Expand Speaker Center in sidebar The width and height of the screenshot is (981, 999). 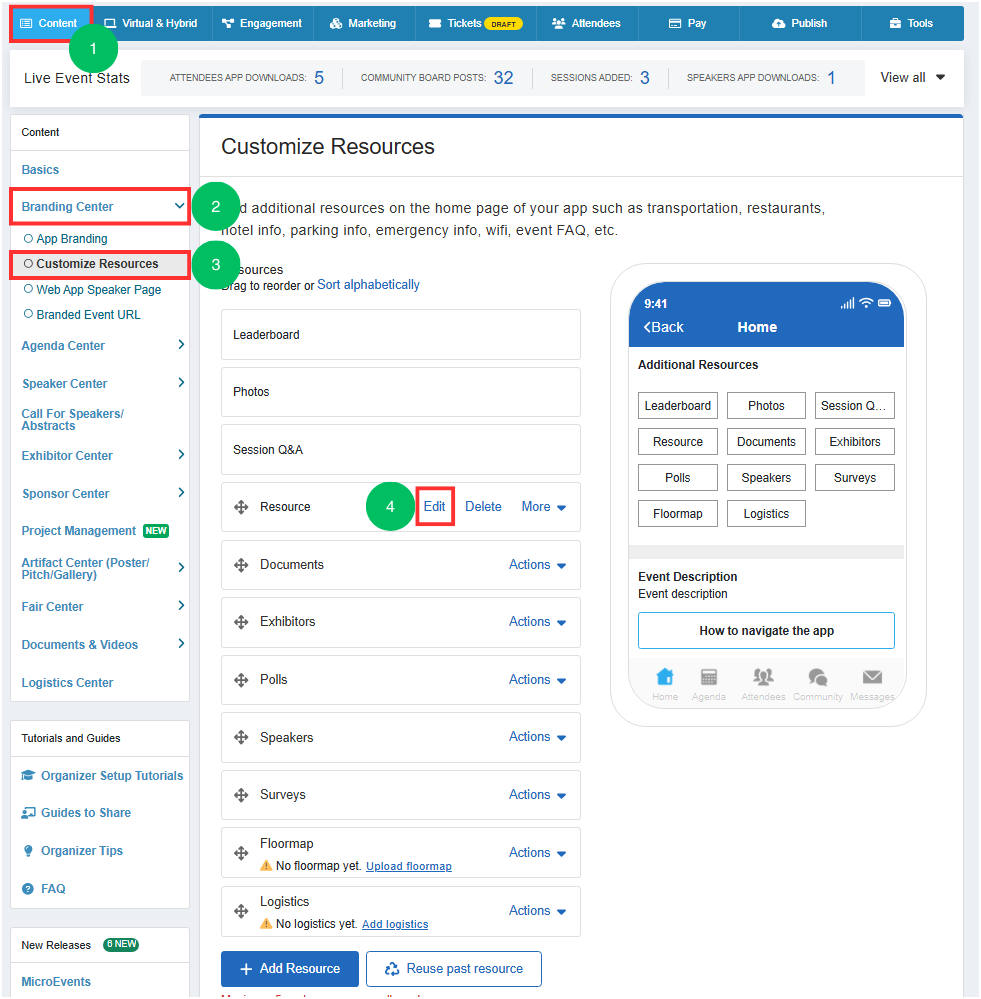point(181,383)
